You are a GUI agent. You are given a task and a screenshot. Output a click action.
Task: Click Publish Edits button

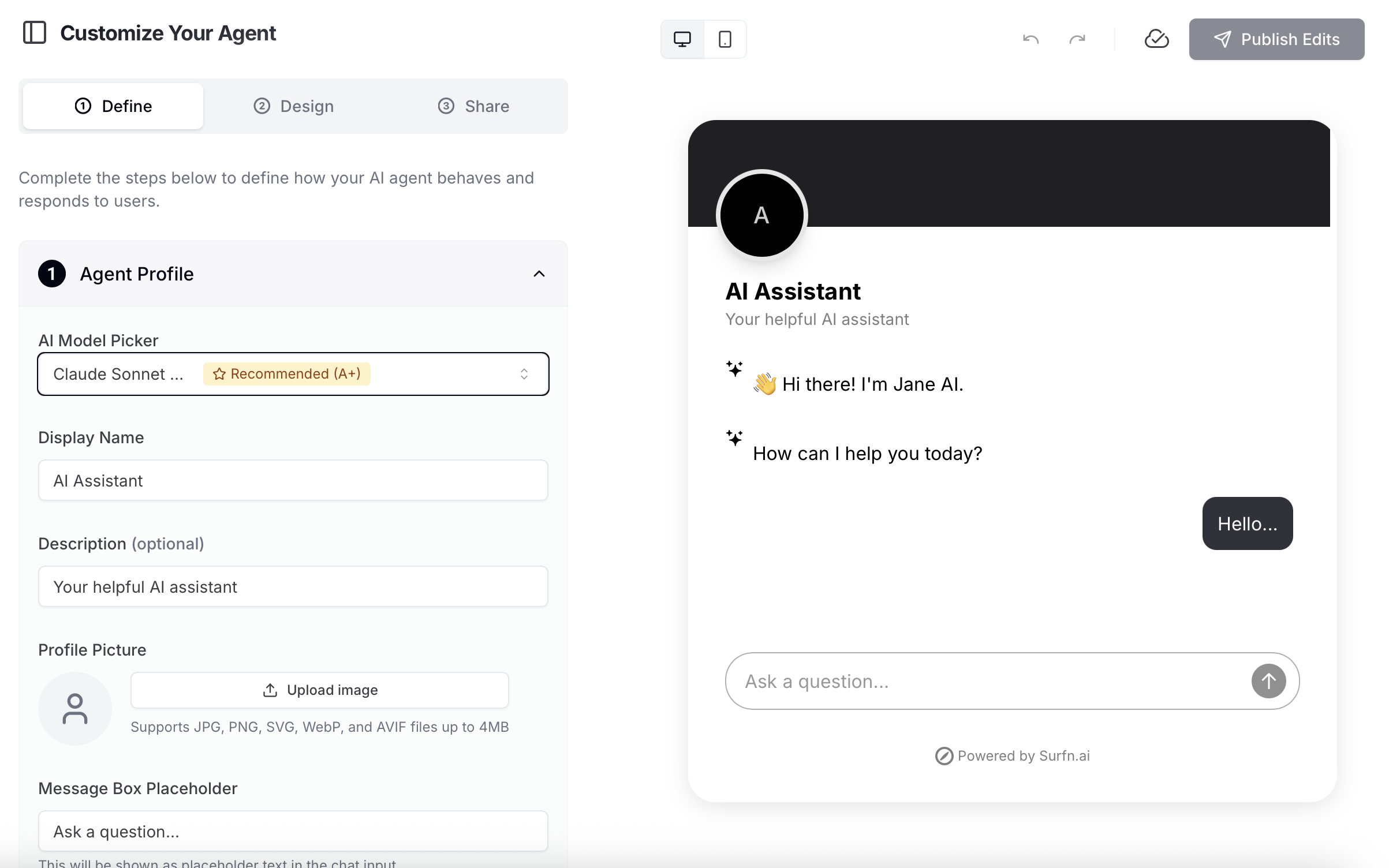[1276, 39]
